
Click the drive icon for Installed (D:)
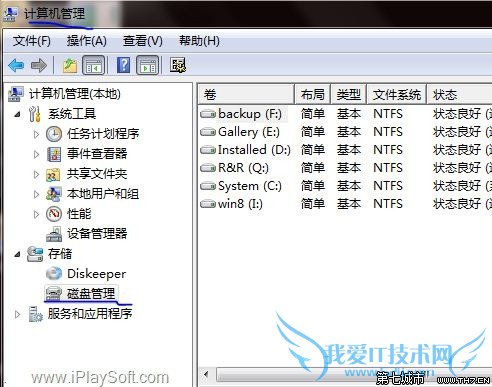(x=208, y=150)
